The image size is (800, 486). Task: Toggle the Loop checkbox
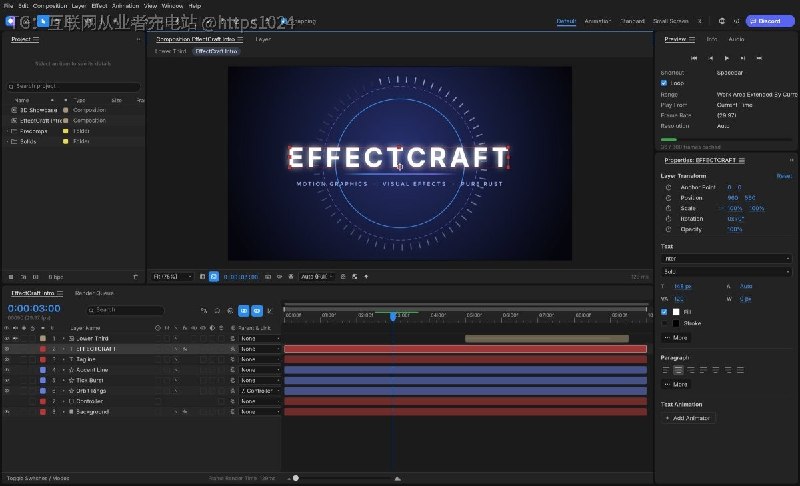pos(664,83)
